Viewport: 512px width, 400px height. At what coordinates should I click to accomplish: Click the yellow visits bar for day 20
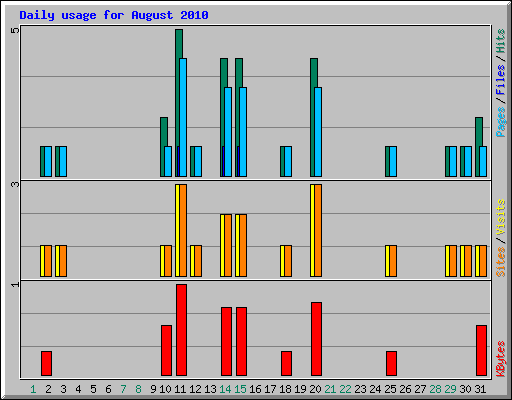312,230
